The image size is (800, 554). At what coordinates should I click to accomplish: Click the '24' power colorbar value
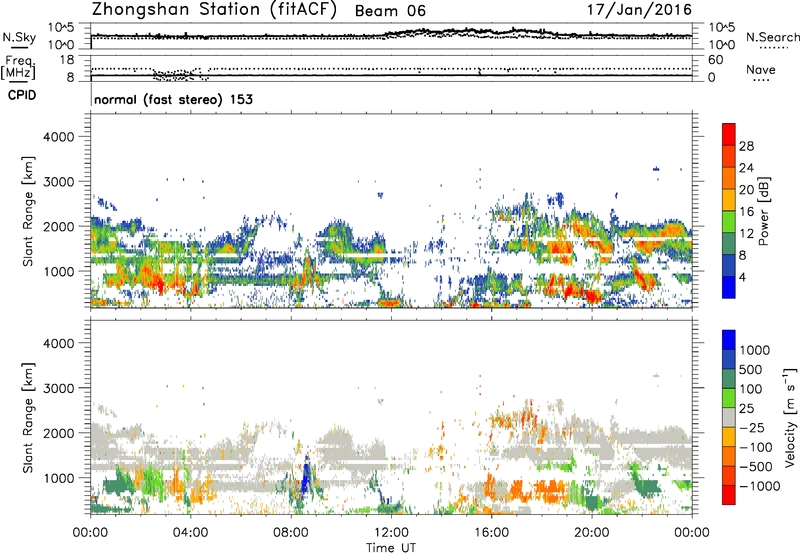click(x=746, y=168)
